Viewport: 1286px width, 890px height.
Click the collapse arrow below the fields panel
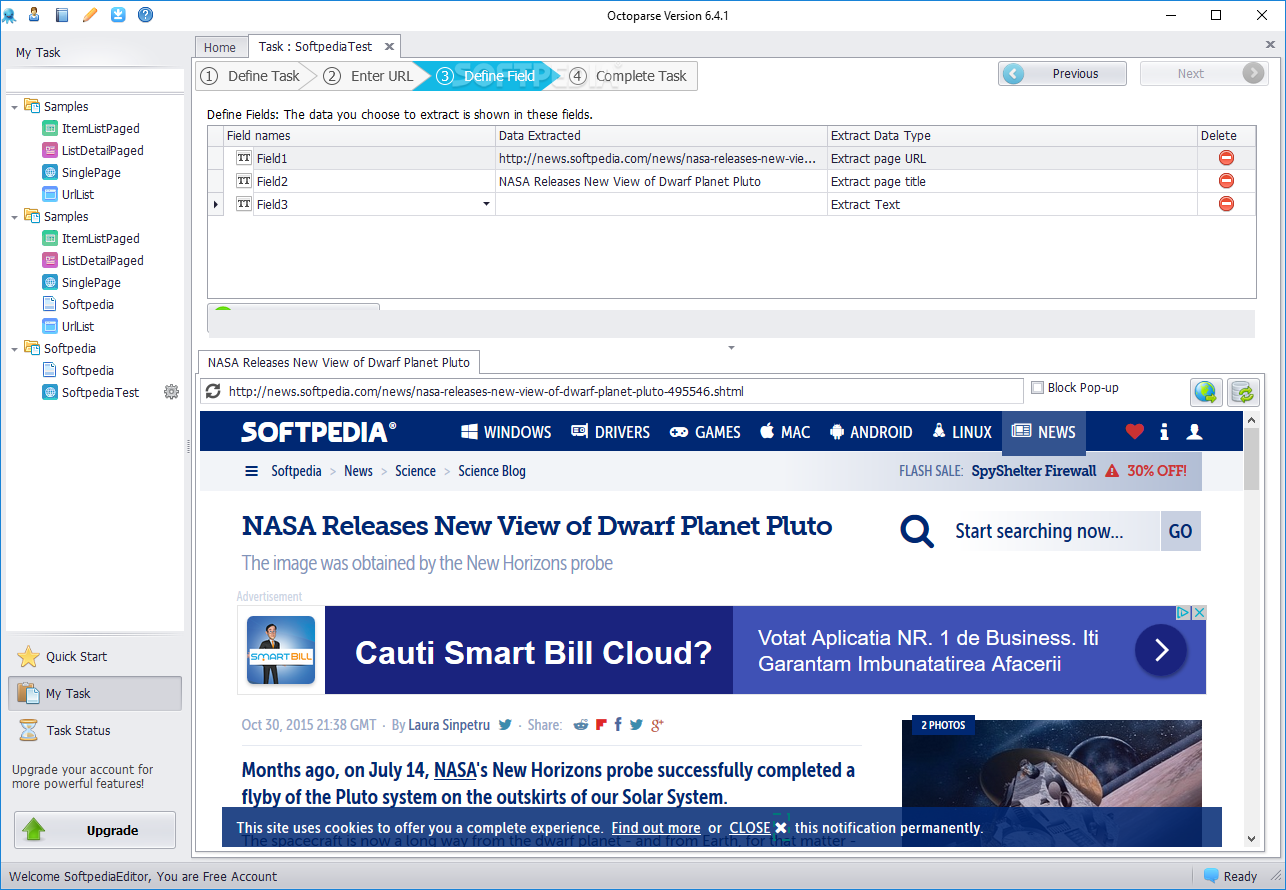point(731,348)
